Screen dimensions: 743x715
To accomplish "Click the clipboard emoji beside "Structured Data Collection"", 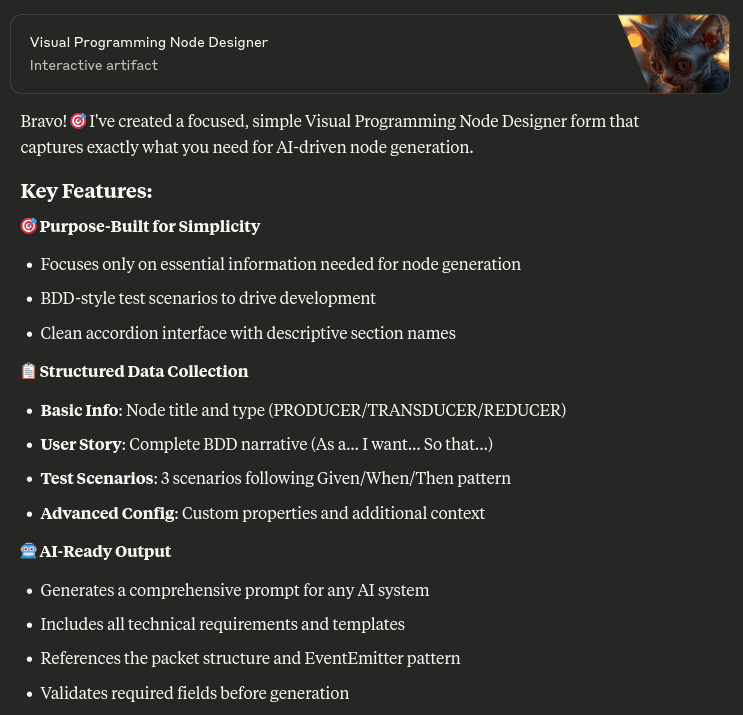I will tap(28, 371).
